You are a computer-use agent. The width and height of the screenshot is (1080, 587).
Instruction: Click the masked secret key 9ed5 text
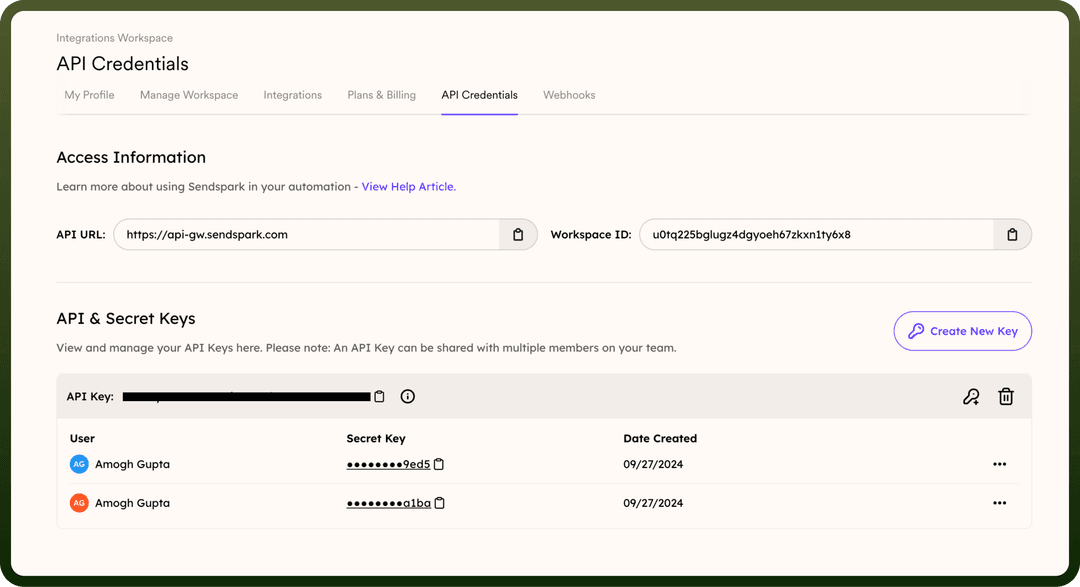(x=388, y=464)
